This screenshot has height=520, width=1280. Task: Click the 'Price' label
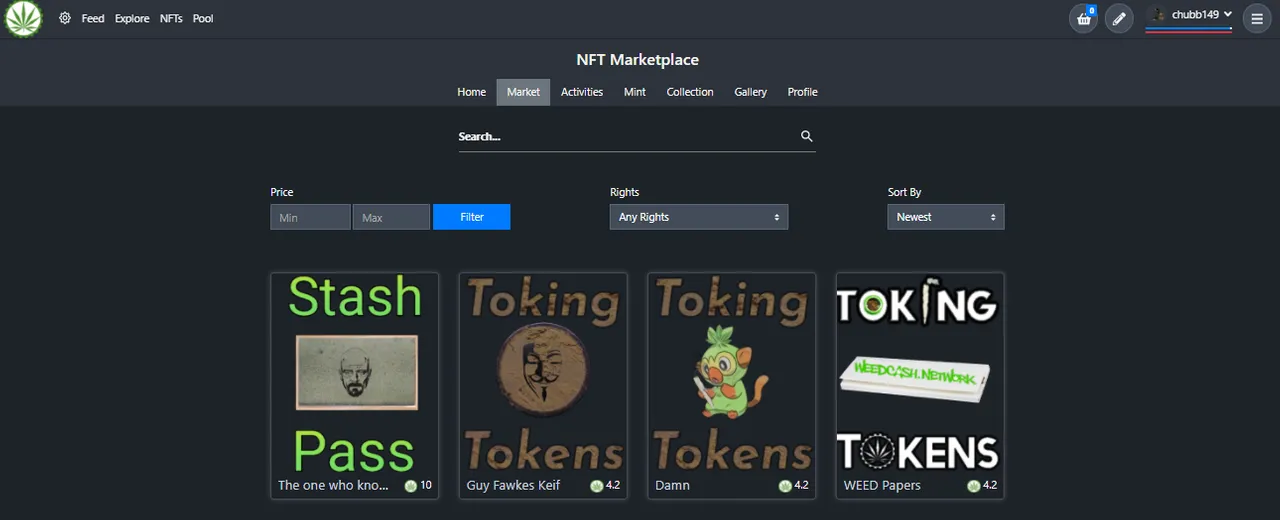[x=282, y=192]
